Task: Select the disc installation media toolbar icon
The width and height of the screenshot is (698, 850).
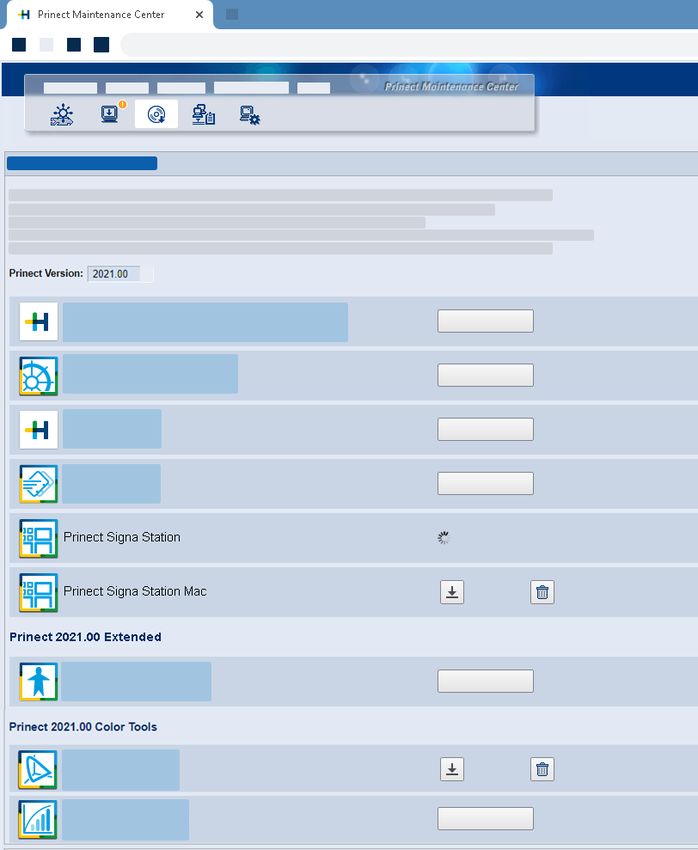Action: 157,114
